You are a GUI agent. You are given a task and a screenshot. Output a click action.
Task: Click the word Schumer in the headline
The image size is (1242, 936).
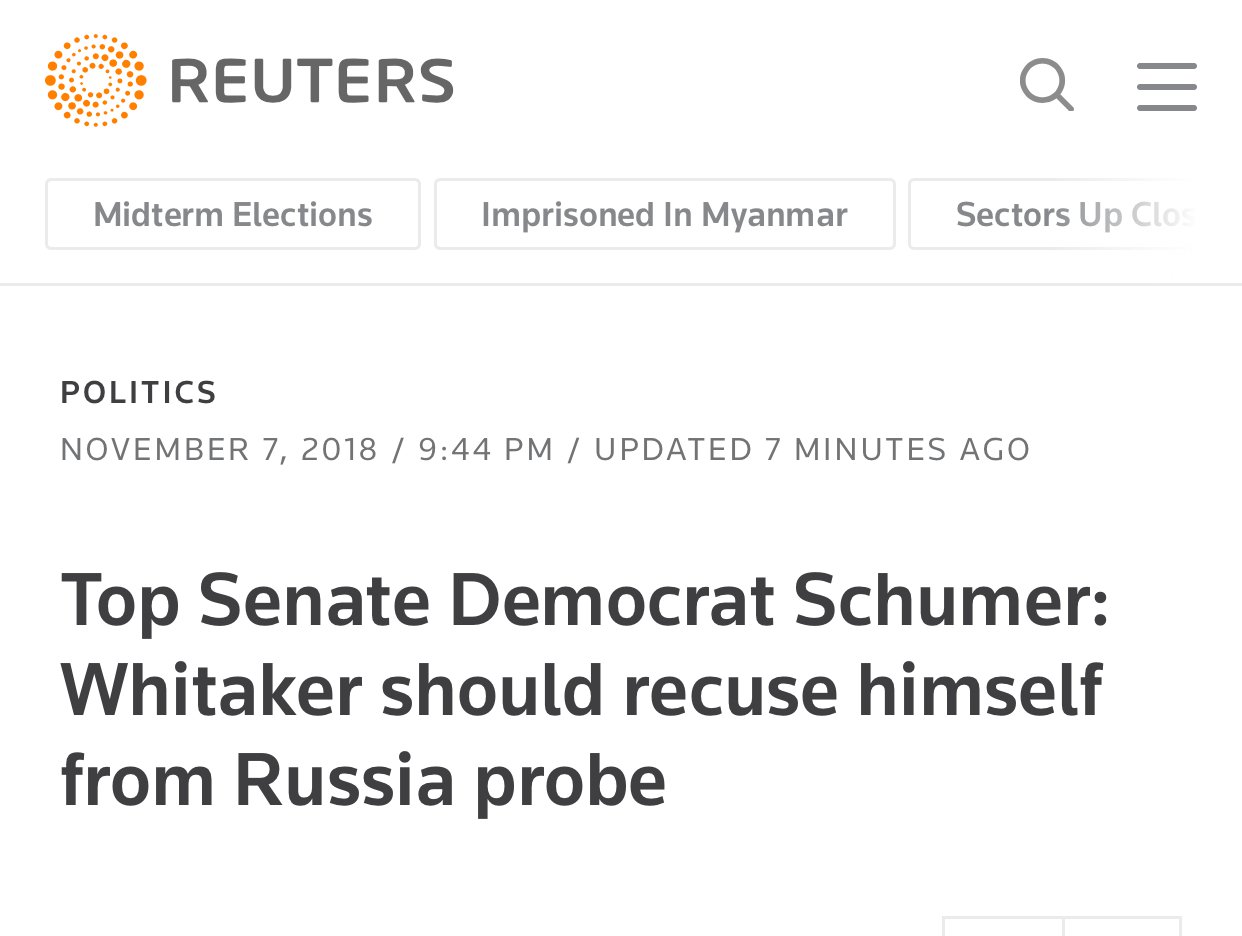[951, 601]
